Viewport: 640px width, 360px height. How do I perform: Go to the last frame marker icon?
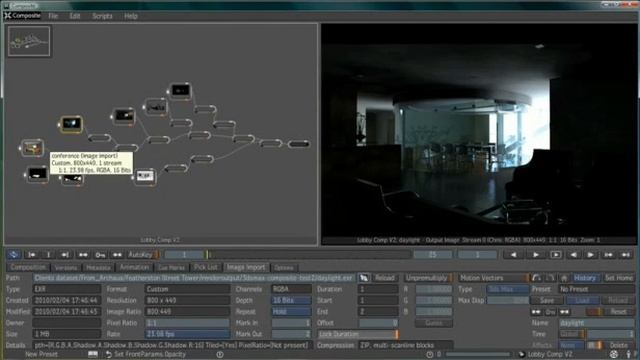65,255
